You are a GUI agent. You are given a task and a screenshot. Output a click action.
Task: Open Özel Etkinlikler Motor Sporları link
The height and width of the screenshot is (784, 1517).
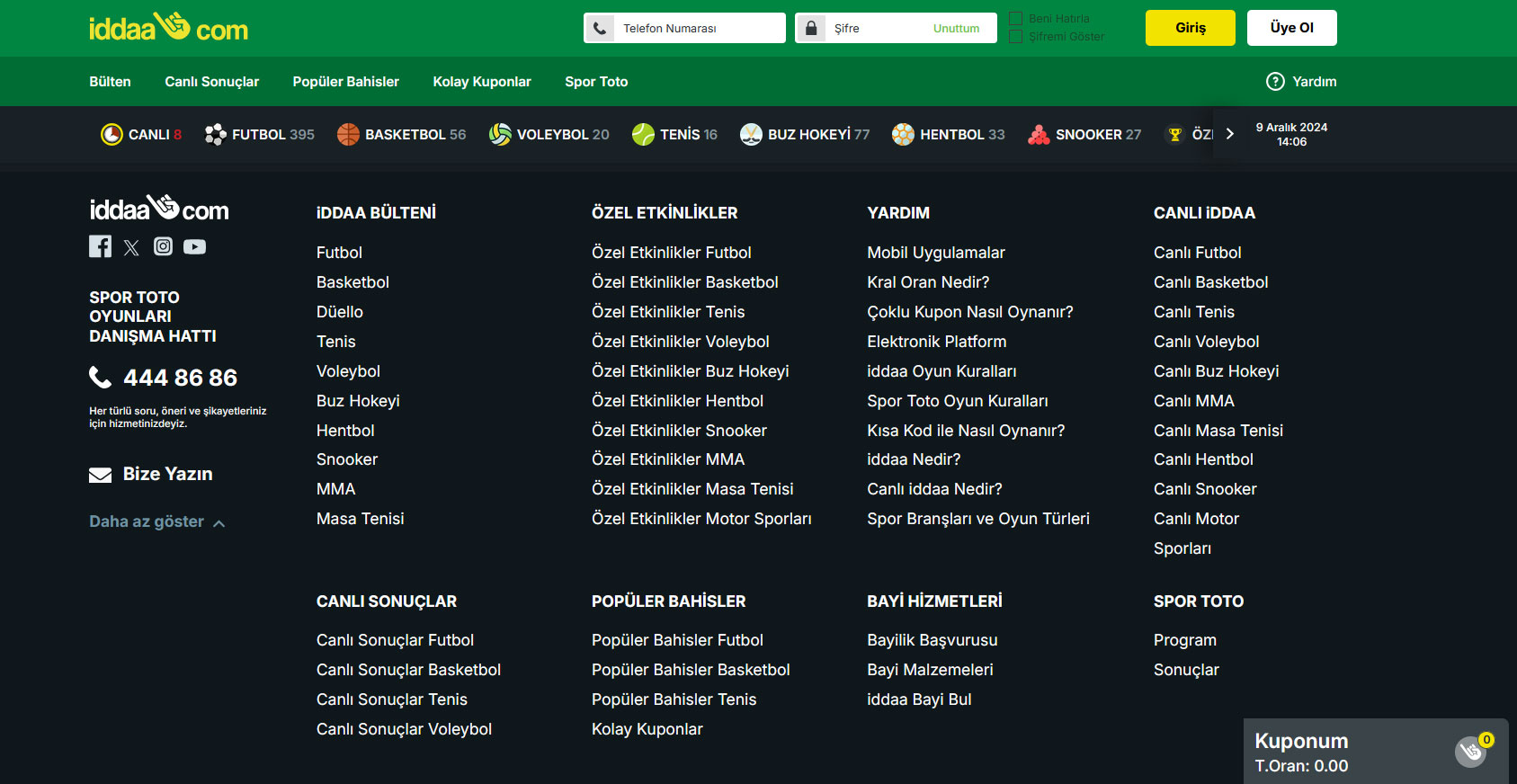coord(701,519)
